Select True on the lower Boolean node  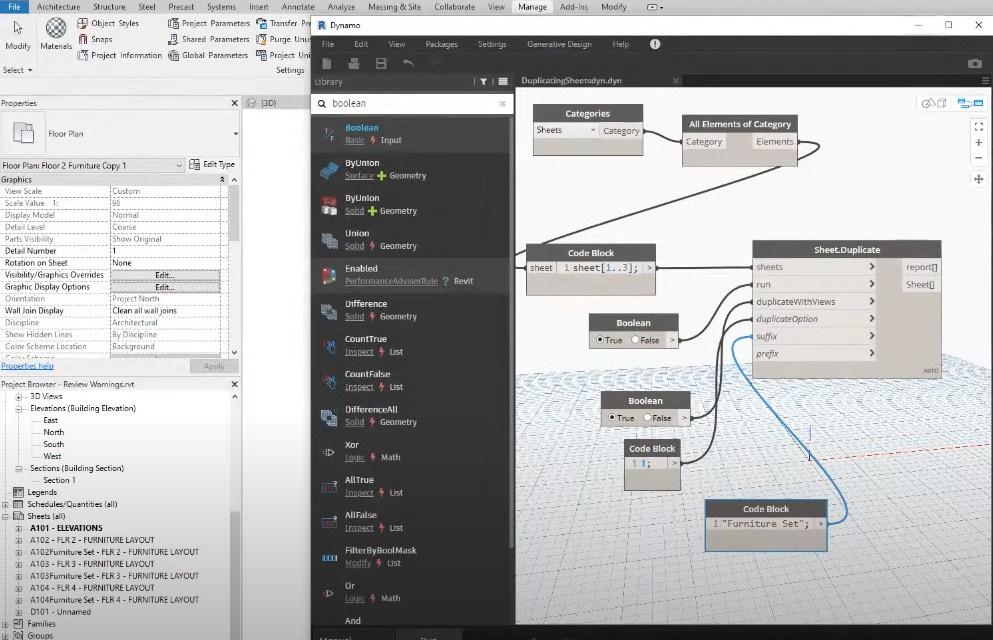pos(612,418)
